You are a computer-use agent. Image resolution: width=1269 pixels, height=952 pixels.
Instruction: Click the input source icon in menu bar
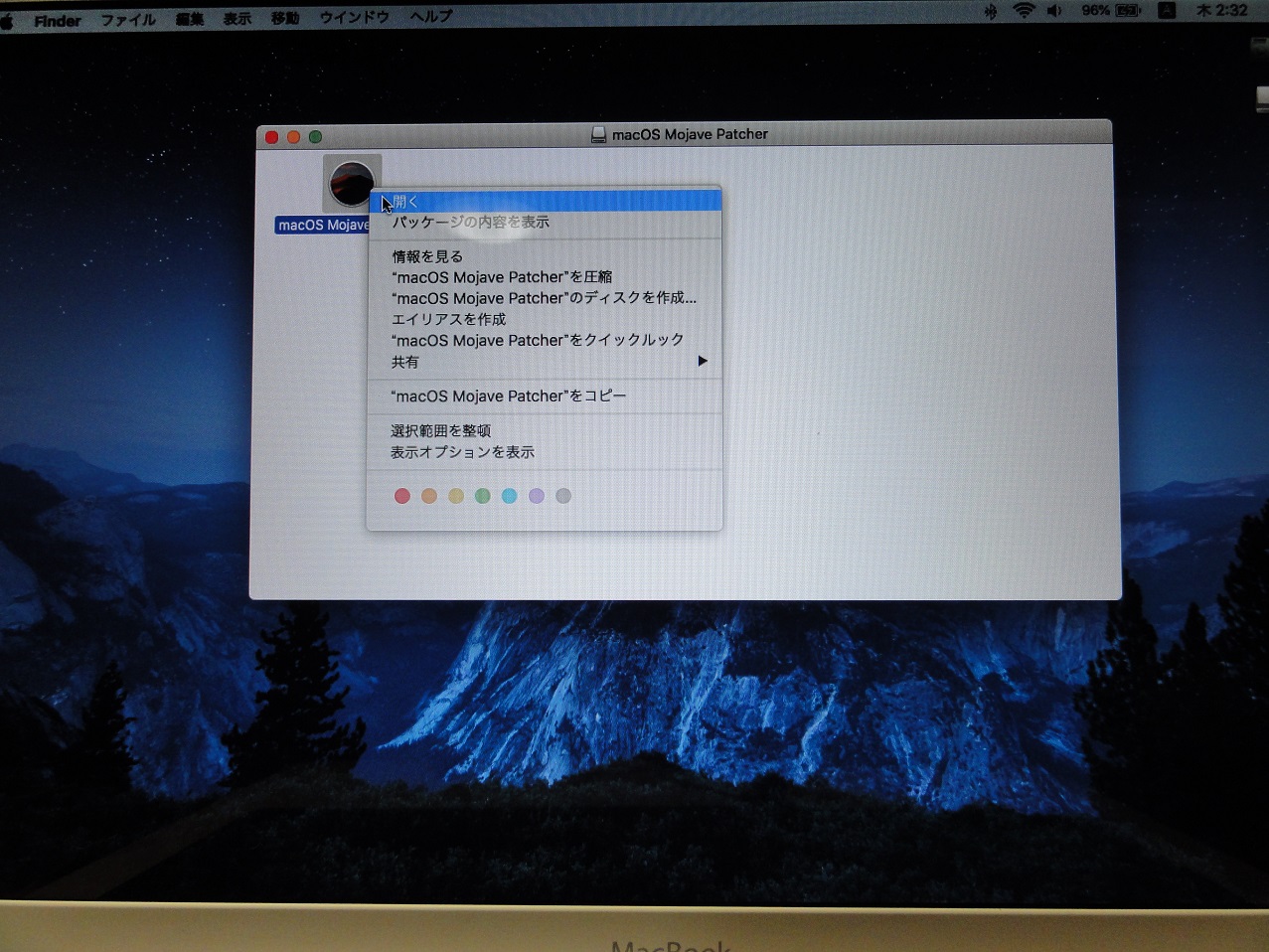point(1168,11)
